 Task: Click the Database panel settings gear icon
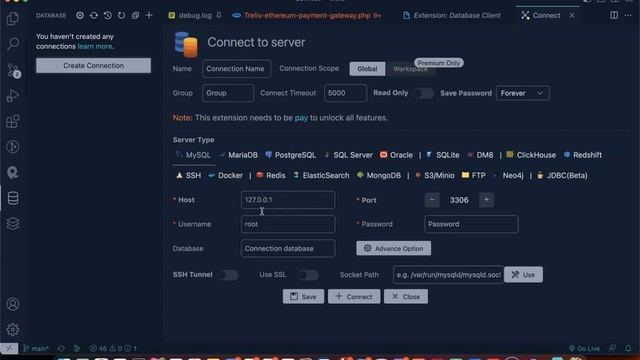click(x=80, y=16)
